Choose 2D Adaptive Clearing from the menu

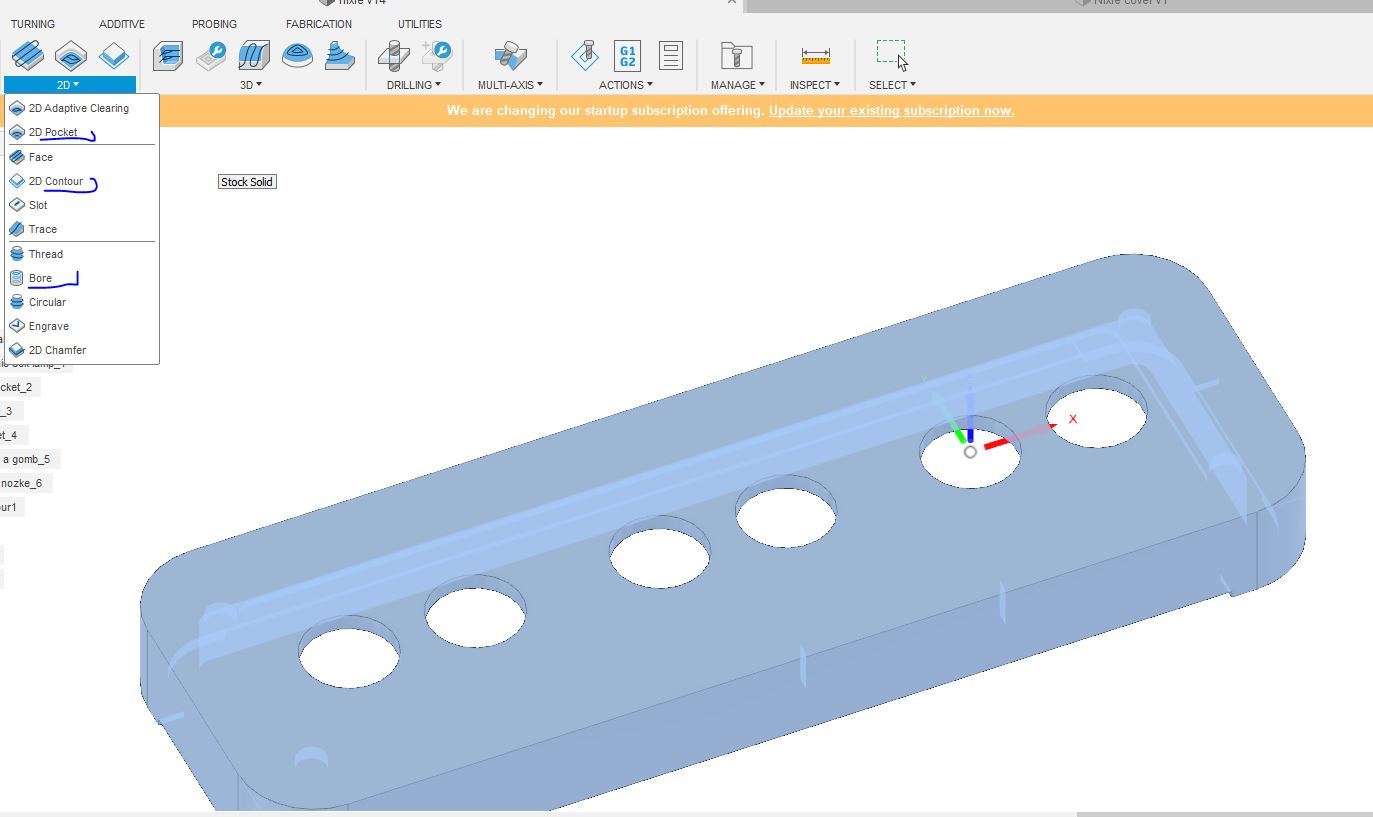[x=81, y=108]
